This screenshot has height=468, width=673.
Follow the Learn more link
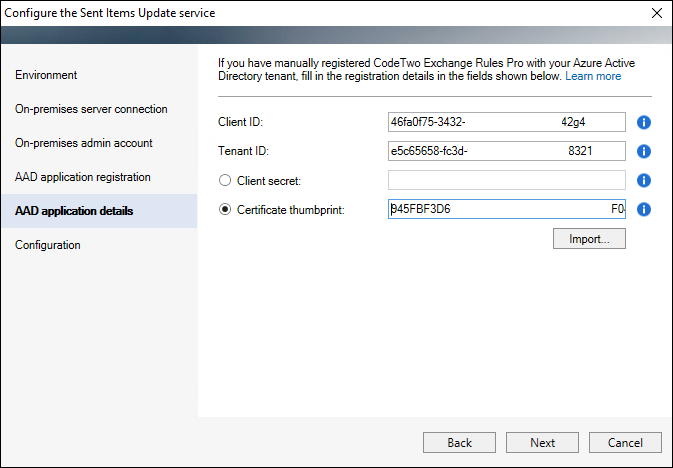coord(593,76)
